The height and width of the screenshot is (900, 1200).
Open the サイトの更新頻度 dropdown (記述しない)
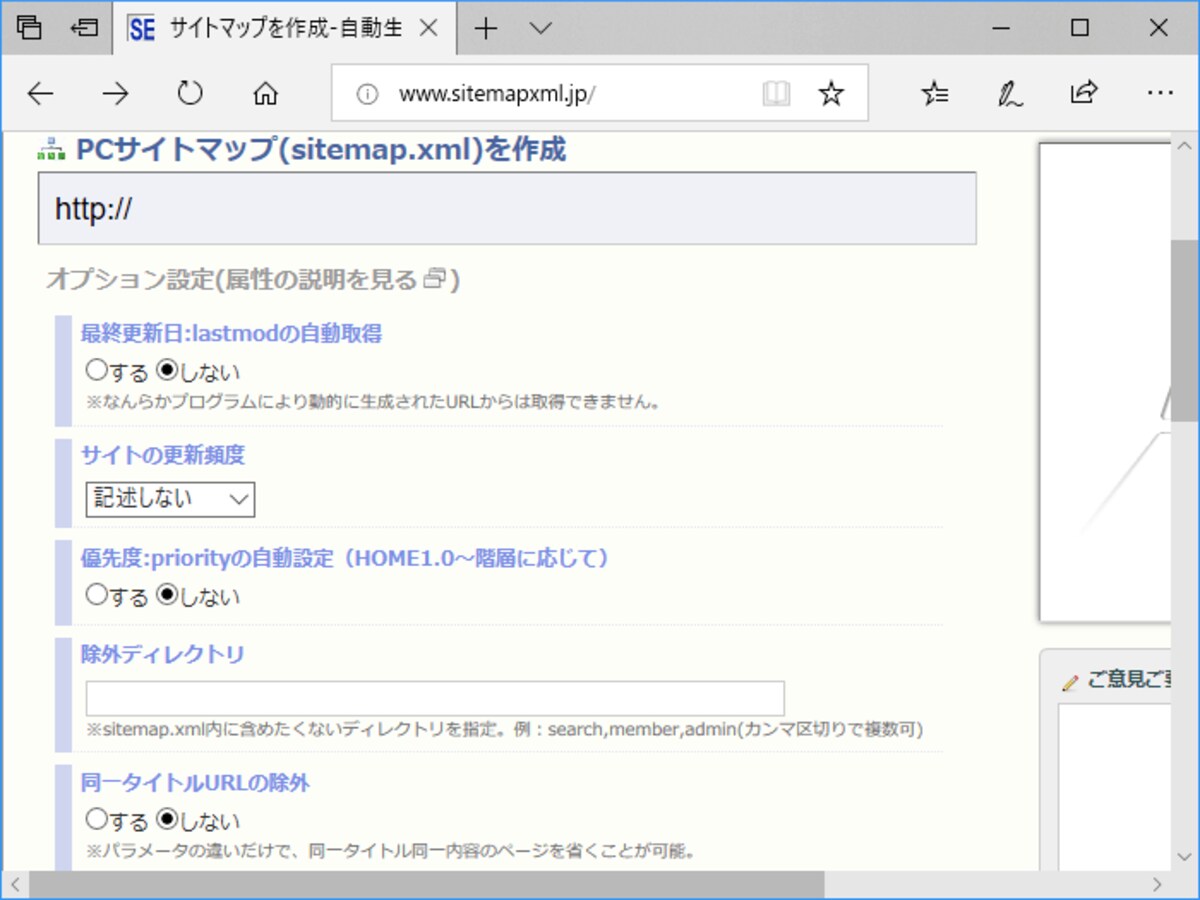[x=170, y=499]
